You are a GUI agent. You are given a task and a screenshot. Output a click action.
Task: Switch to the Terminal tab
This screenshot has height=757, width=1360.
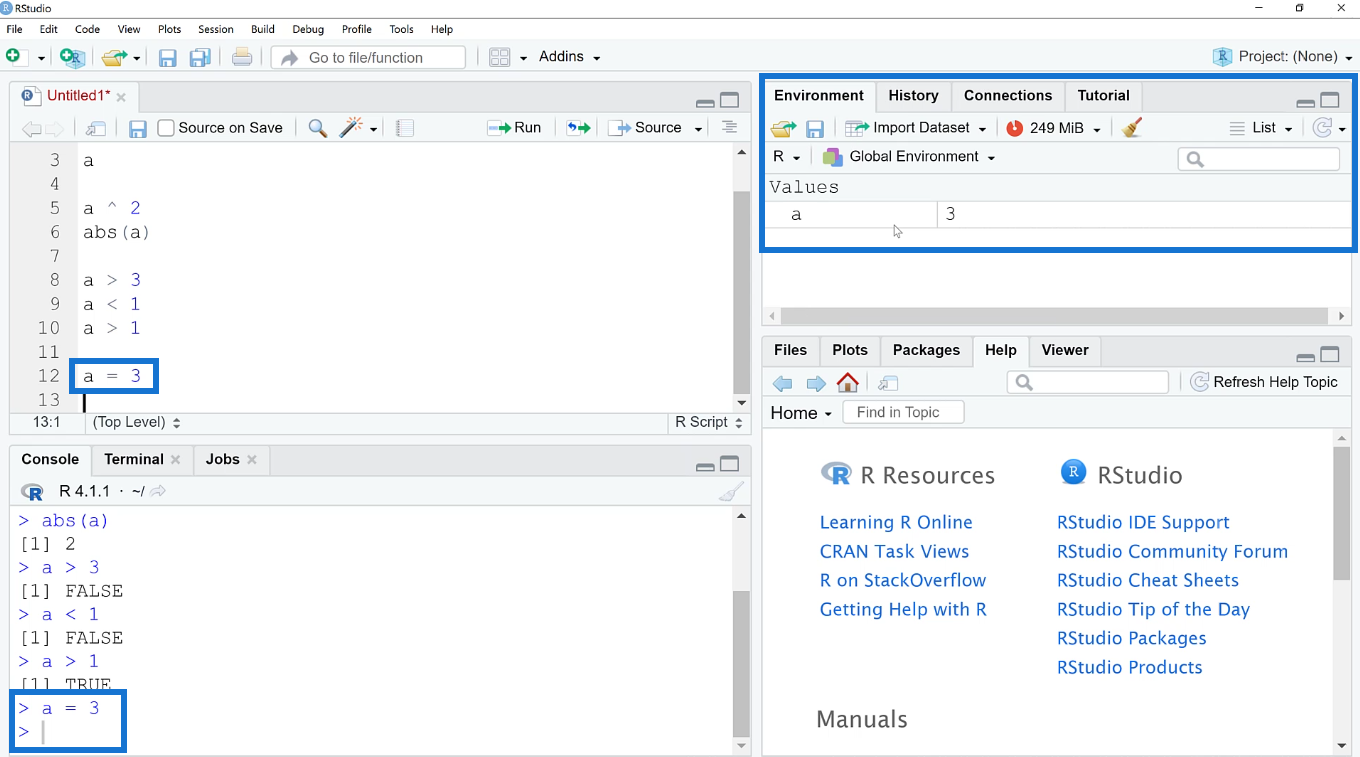[133, 459]
